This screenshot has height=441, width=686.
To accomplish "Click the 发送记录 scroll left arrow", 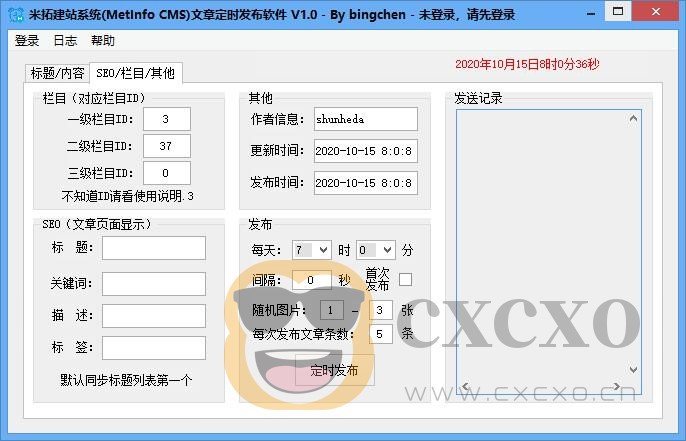I will click(466, 386).
